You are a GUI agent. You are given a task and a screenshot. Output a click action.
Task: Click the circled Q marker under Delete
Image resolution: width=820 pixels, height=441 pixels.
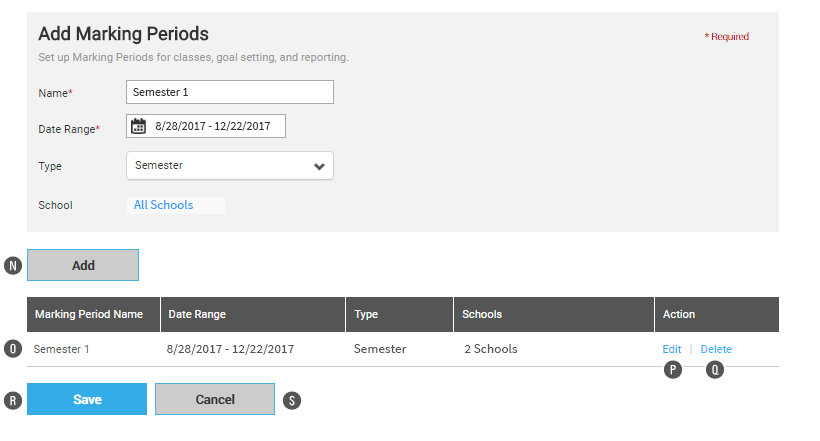[715, 370]
